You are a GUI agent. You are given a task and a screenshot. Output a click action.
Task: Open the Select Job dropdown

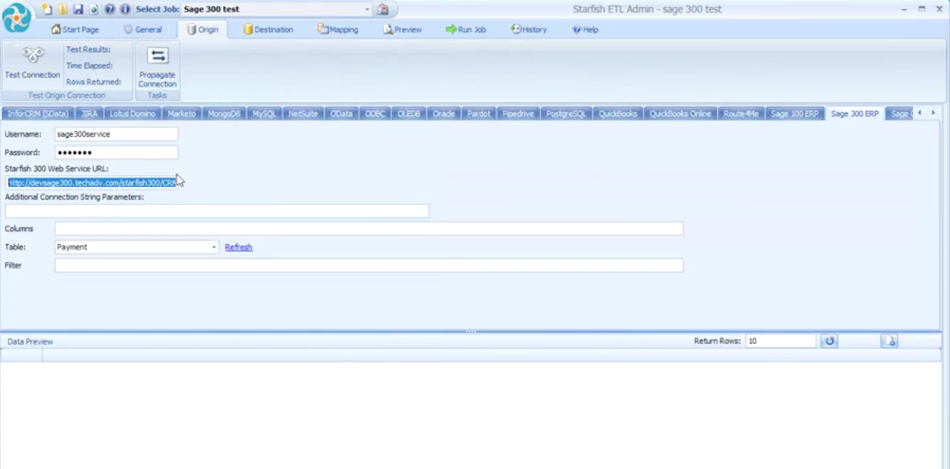point(367,9)
